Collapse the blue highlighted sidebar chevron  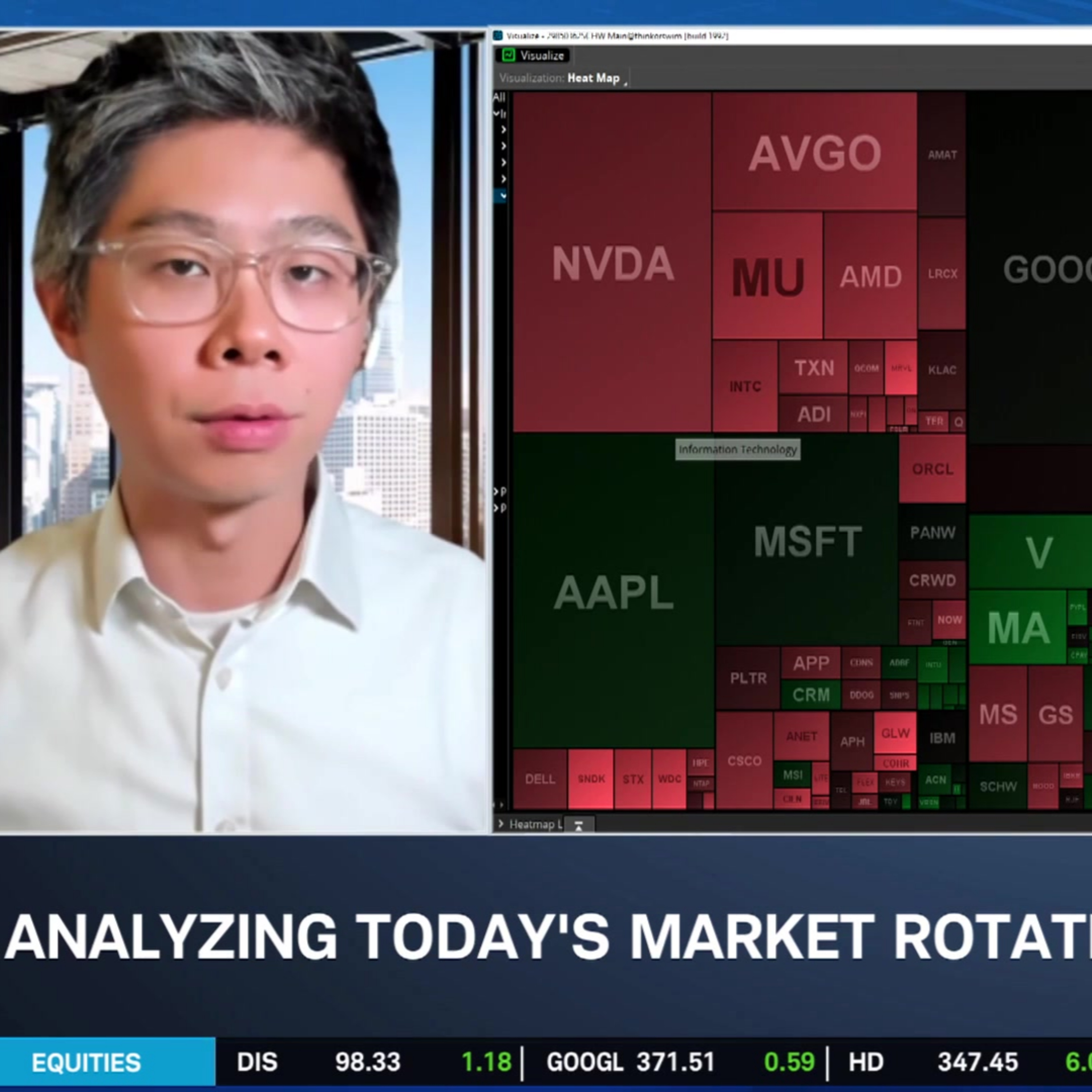[x=501, y=195]
